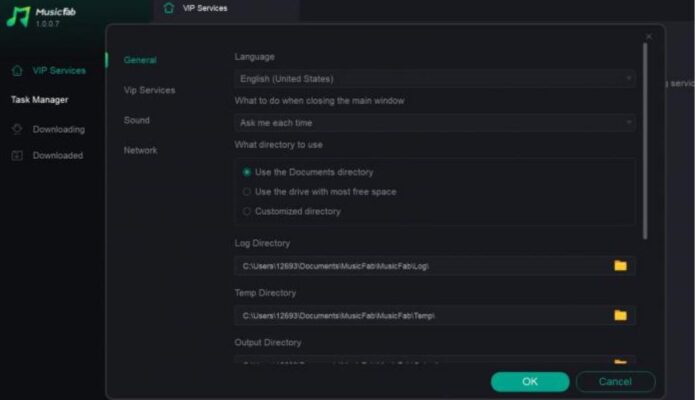Image resolution: width=696 pixels, height=400 pixels.
Task: Select Use the drive with most free space
Action: coord(247,191)
